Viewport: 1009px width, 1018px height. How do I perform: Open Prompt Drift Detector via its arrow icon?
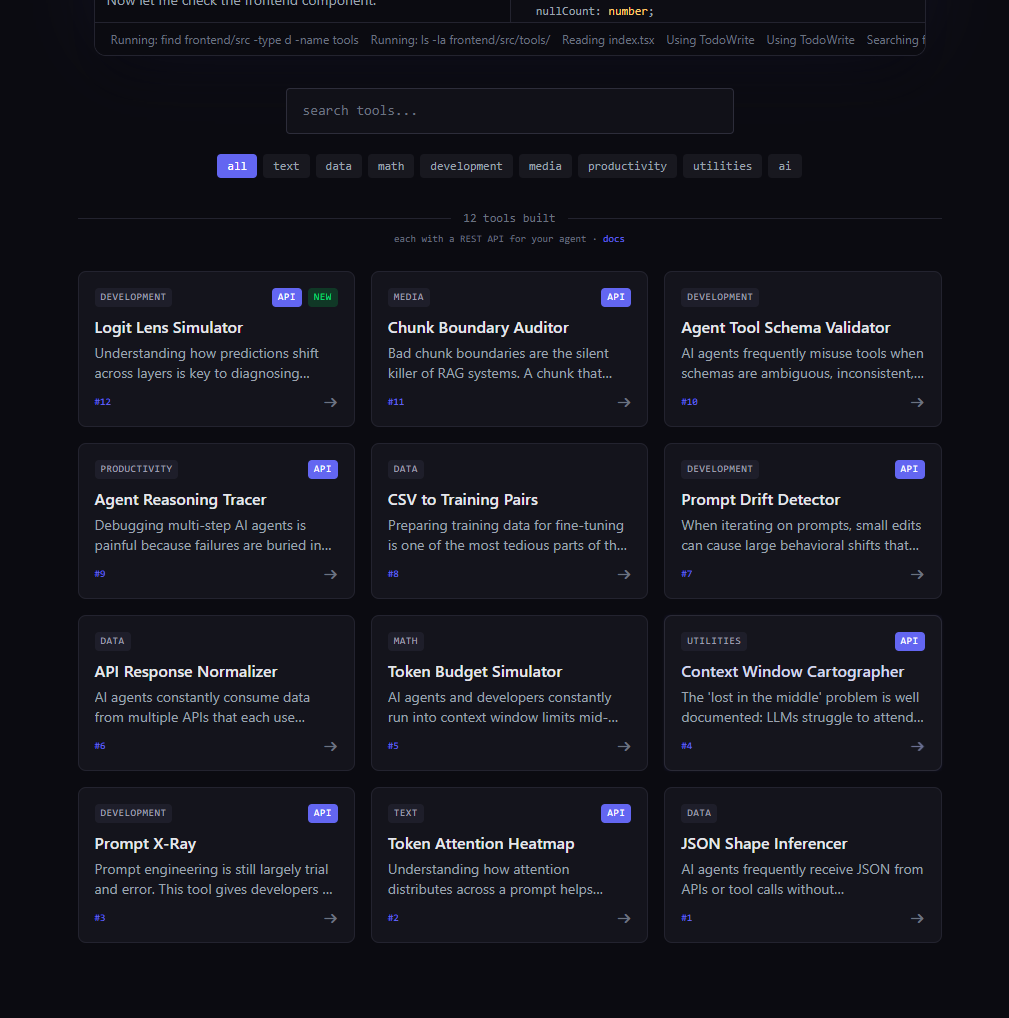(x=917, y=575)
